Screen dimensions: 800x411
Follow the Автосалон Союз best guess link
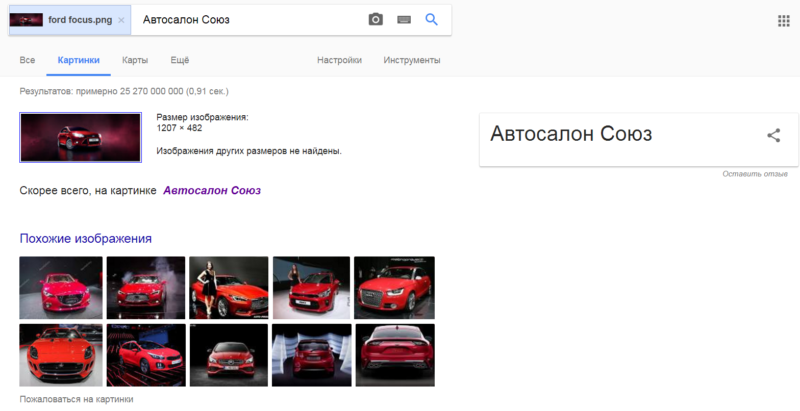212,190
